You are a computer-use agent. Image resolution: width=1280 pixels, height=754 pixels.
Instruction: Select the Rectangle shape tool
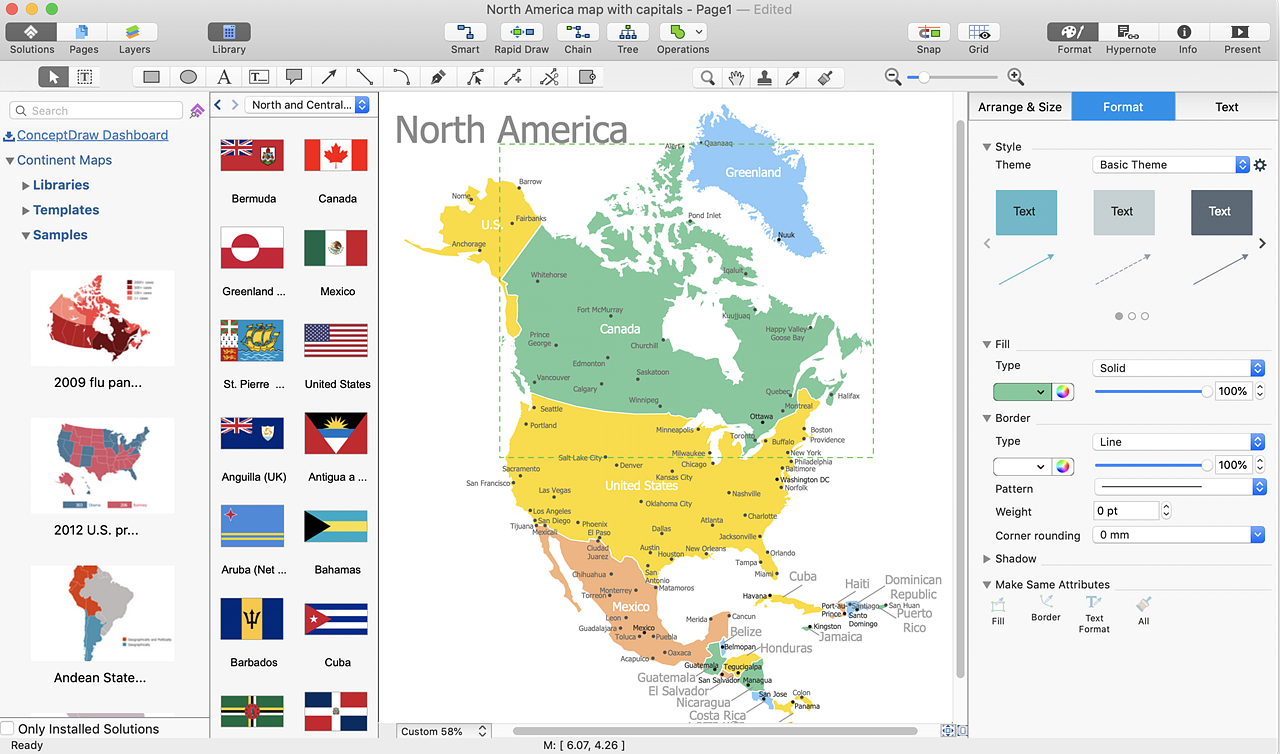click(151, 77)
